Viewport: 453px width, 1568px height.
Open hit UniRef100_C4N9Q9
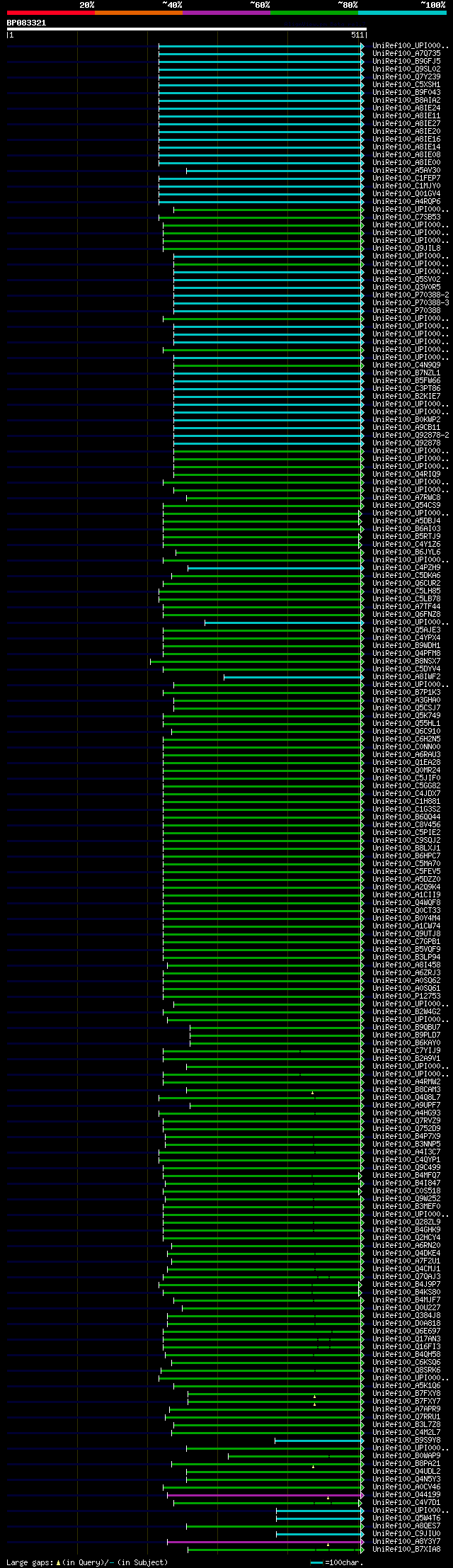pos(406,365)
